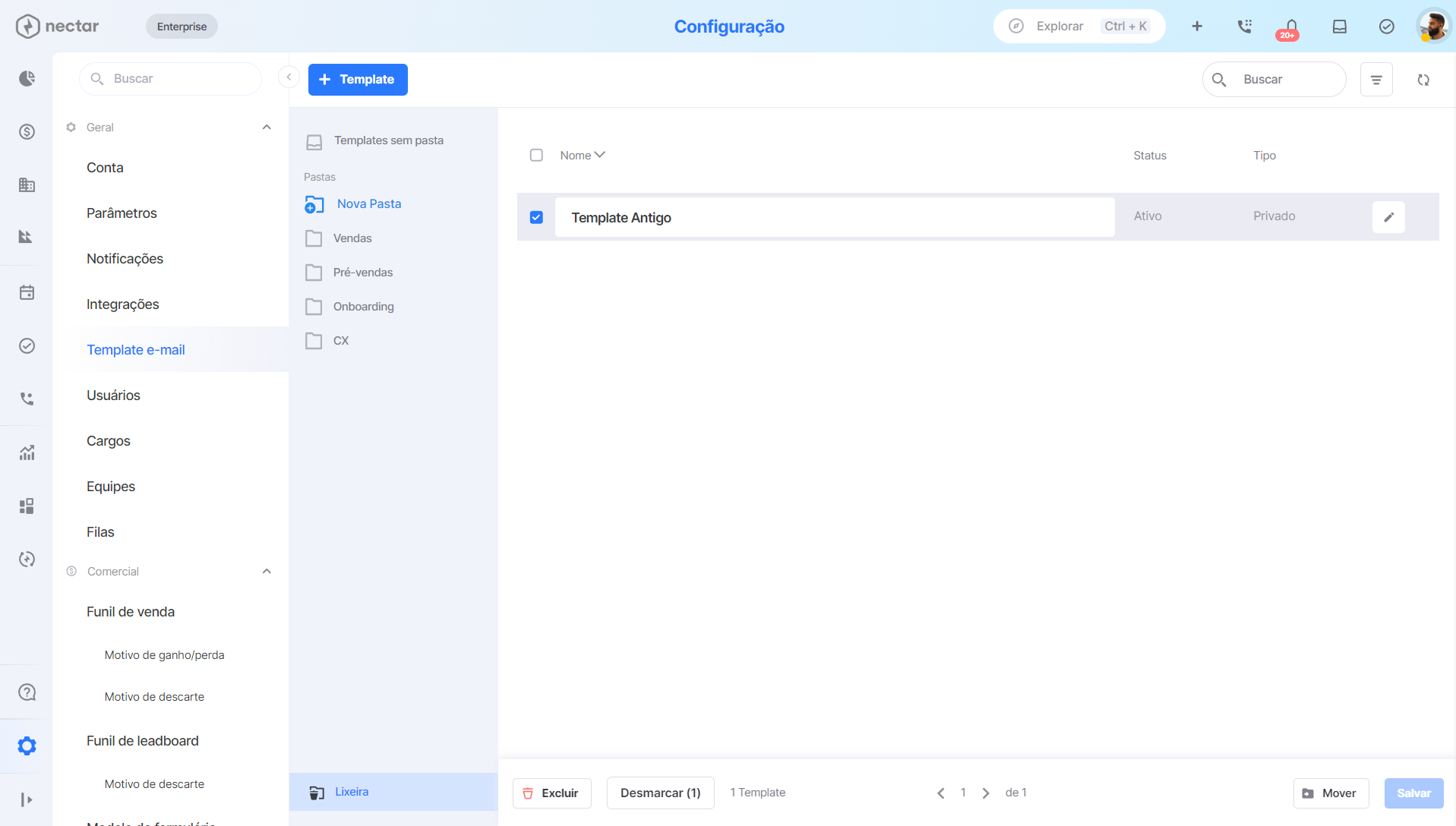
Task: Sort by the Nome column dropdown
Action: click(583, 155)
